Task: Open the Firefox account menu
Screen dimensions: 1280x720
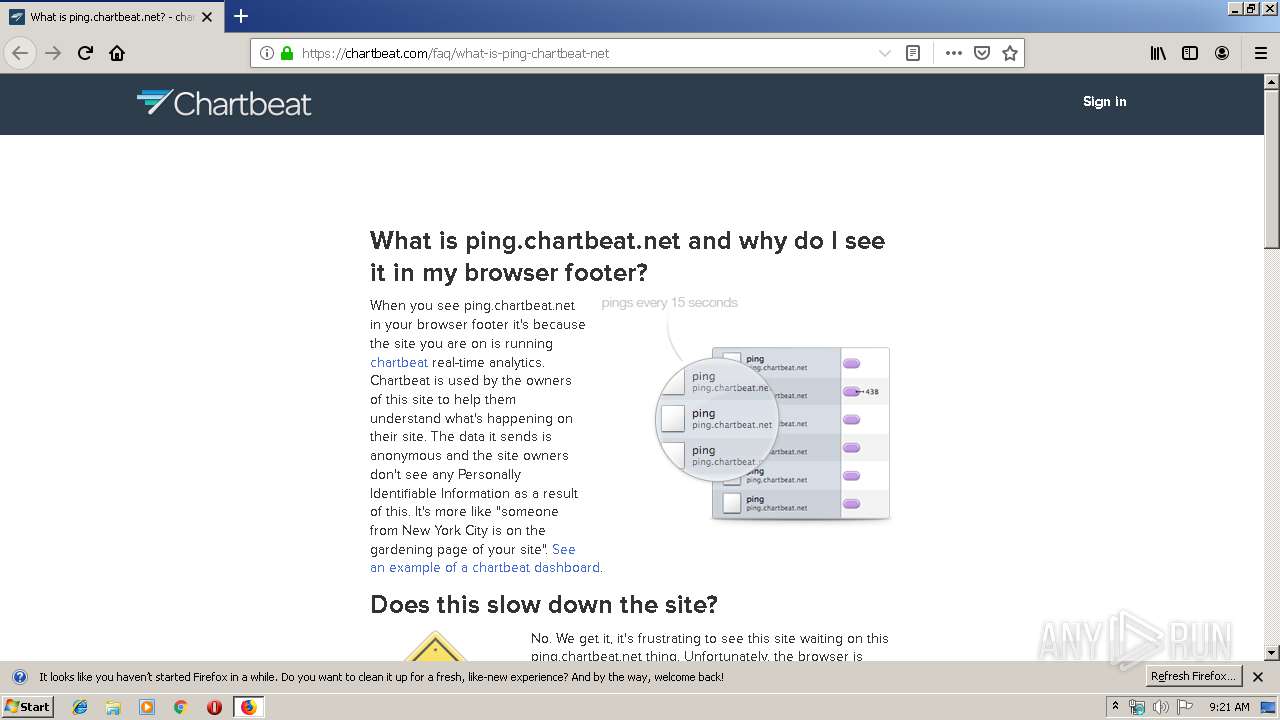Action: 1222,53
